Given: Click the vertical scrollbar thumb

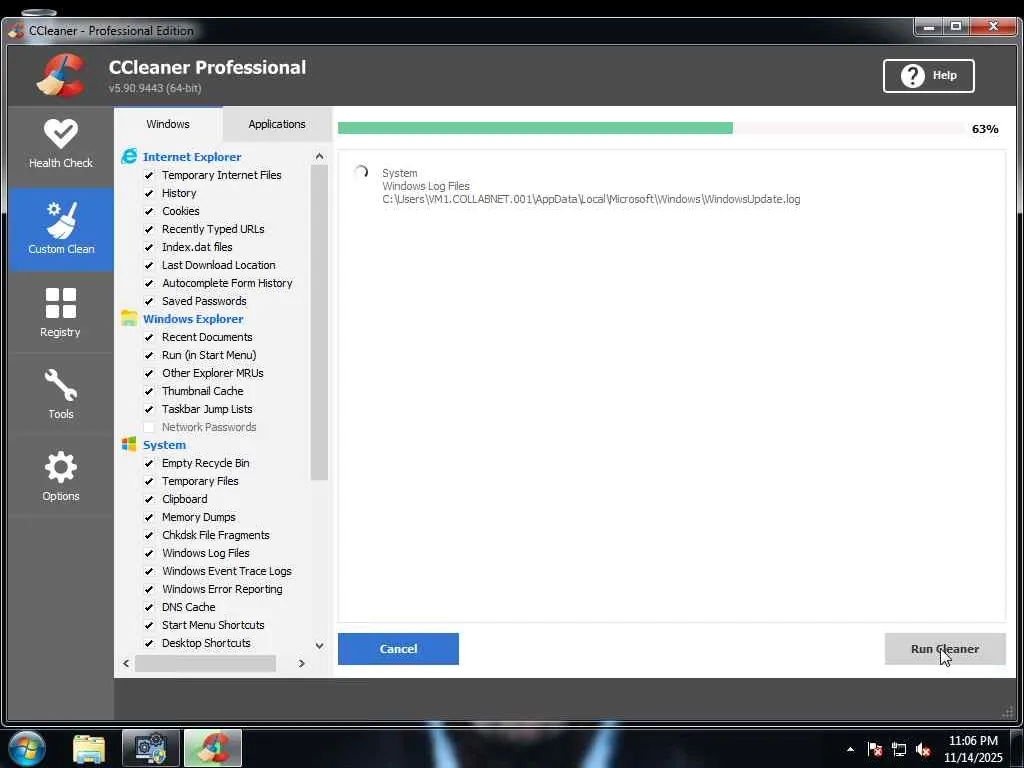Looking at the screenshot, I should click(x=319, y=323).
